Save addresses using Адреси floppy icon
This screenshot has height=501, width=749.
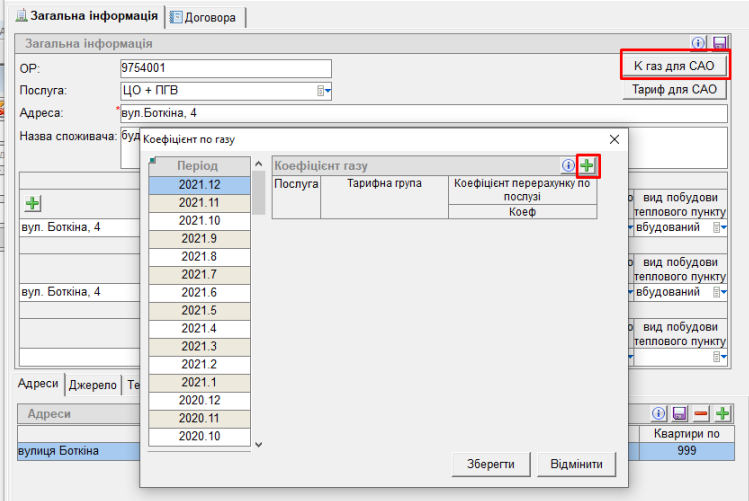[679, 413]
